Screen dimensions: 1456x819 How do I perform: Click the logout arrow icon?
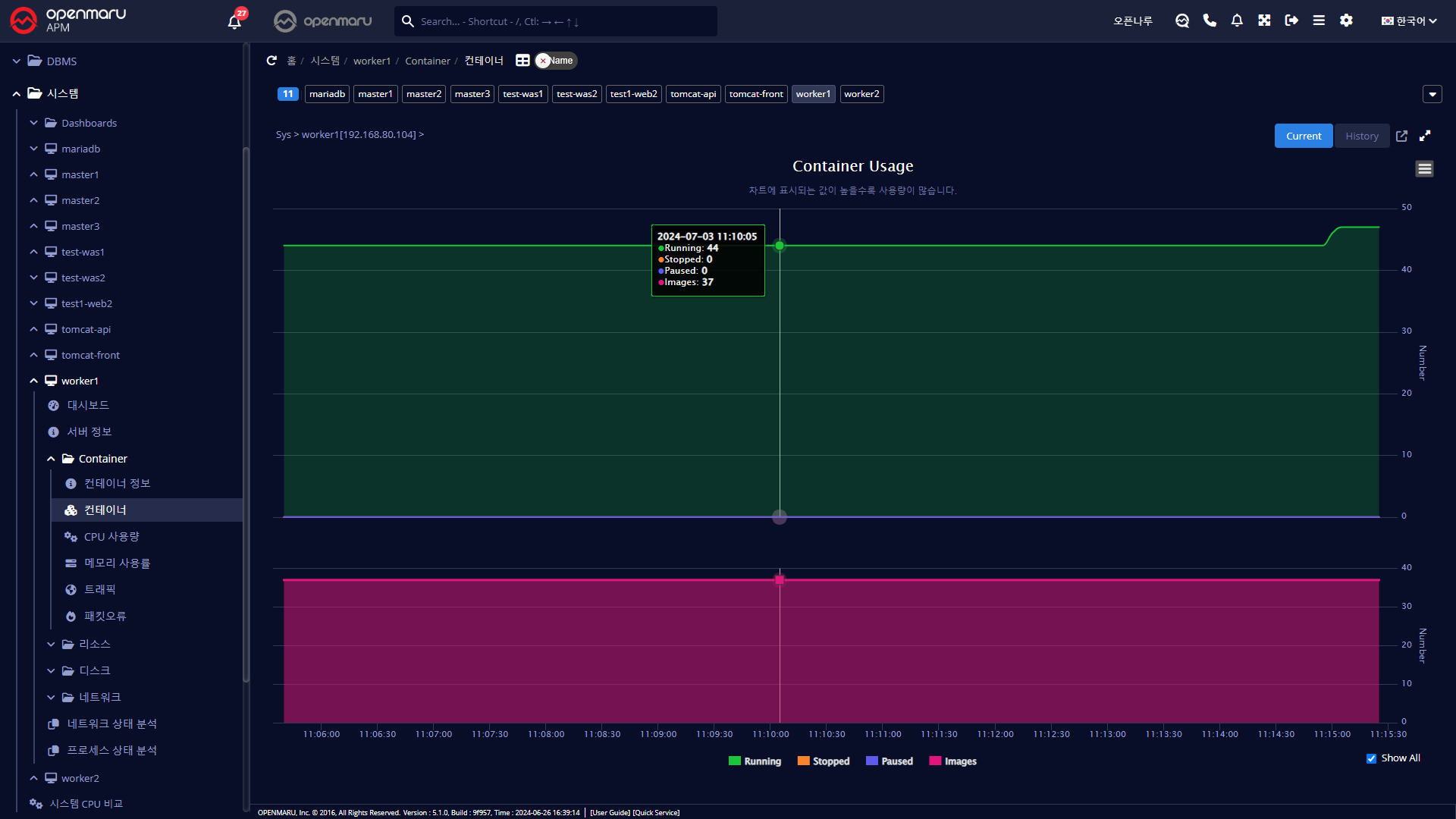(x=1291, y=20)
